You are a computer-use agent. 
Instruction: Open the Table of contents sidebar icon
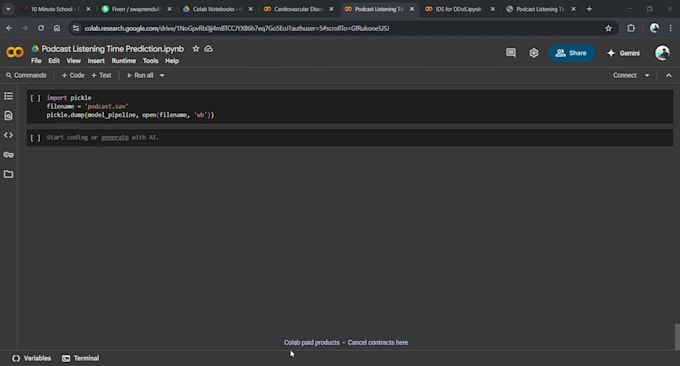8,96
